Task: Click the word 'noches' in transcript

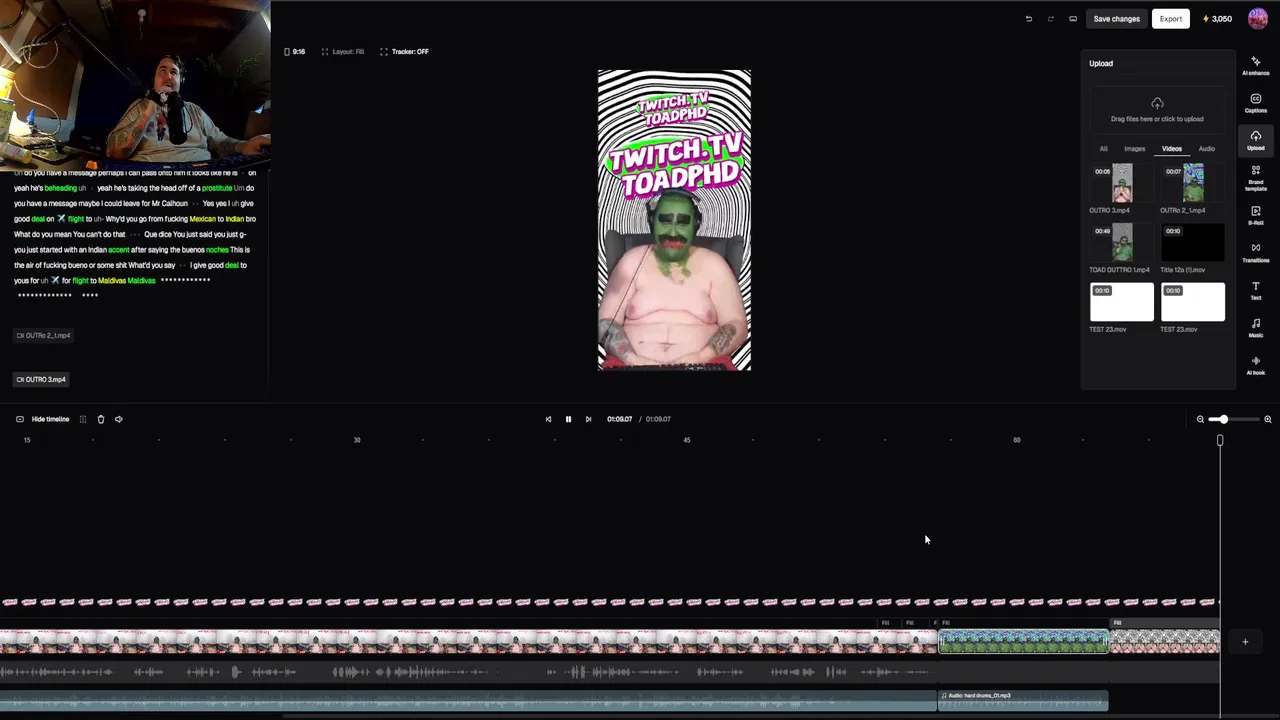Action: click(x=217, y=250)
